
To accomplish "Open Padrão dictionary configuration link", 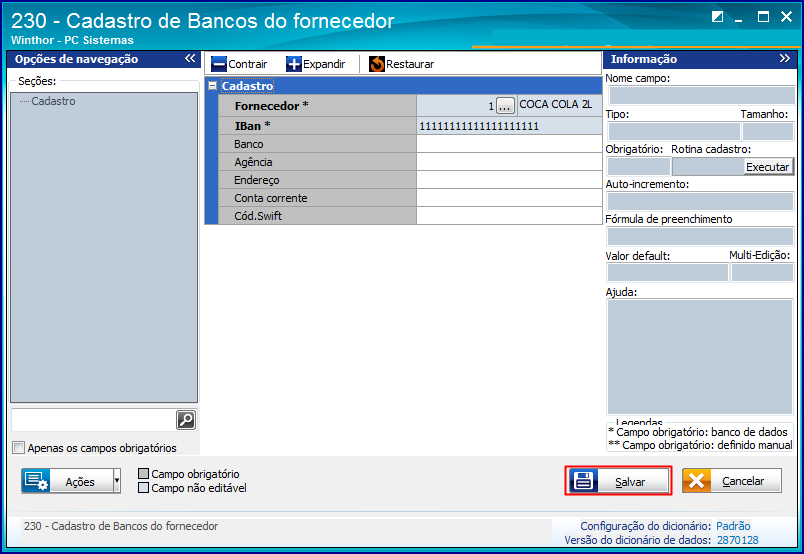I will pyautogui.click(x=733, y=526).
